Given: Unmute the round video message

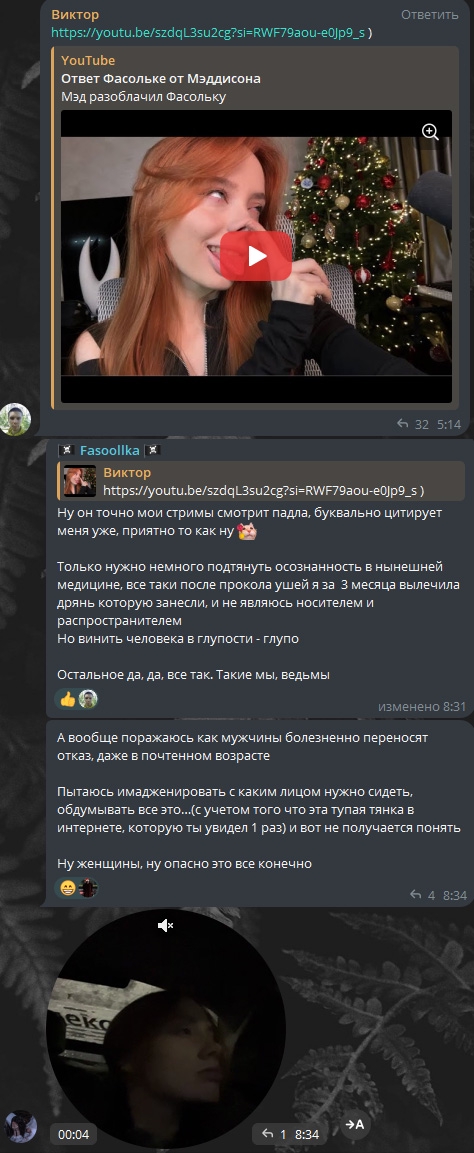Looking at the screenshot, I should (x=165, y=925).
